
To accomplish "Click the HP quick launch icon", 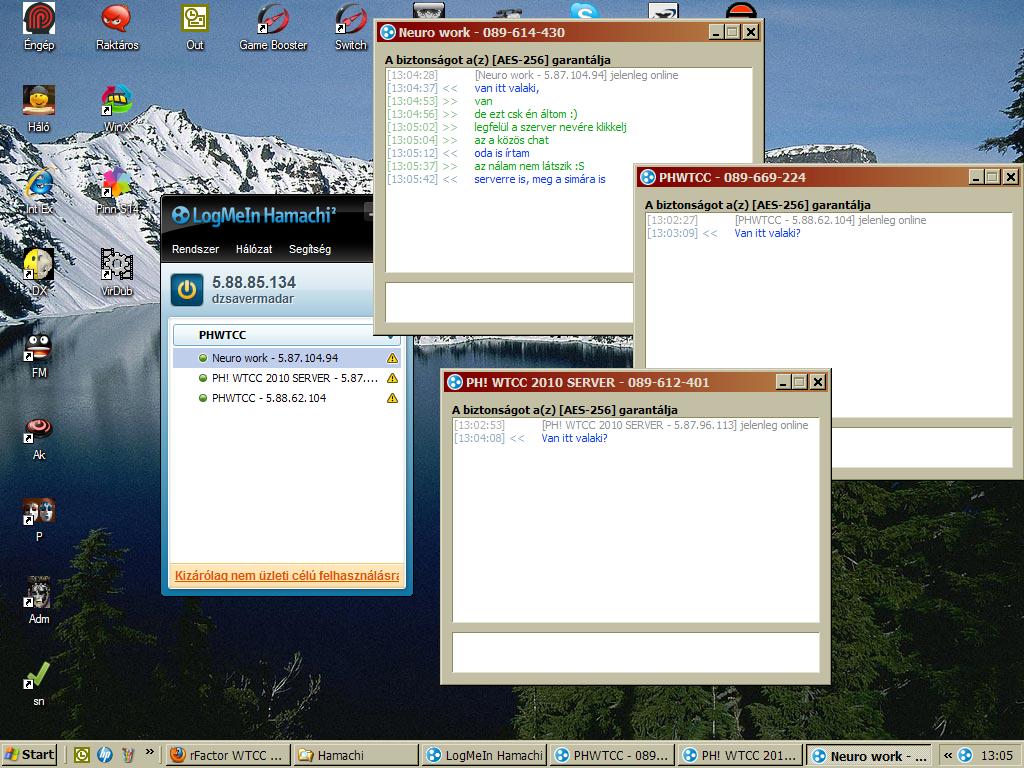I will coord(104,755).
